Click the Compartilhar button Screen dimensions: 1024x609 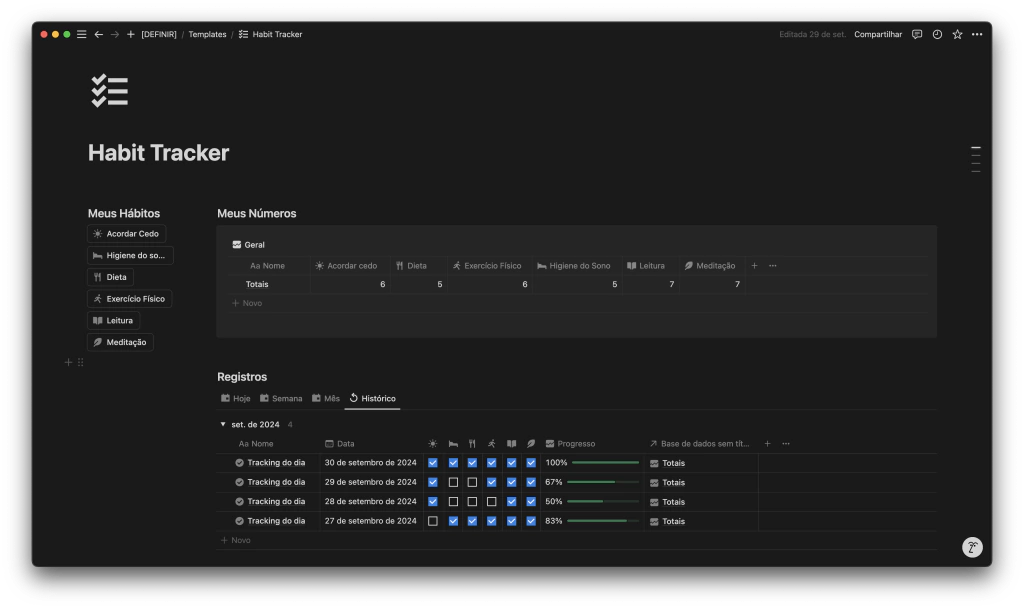coord(877,34)
